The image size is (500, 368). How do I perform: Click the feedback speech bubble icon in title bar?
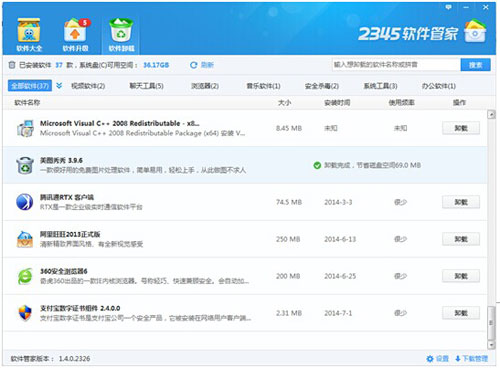[448, 7]
